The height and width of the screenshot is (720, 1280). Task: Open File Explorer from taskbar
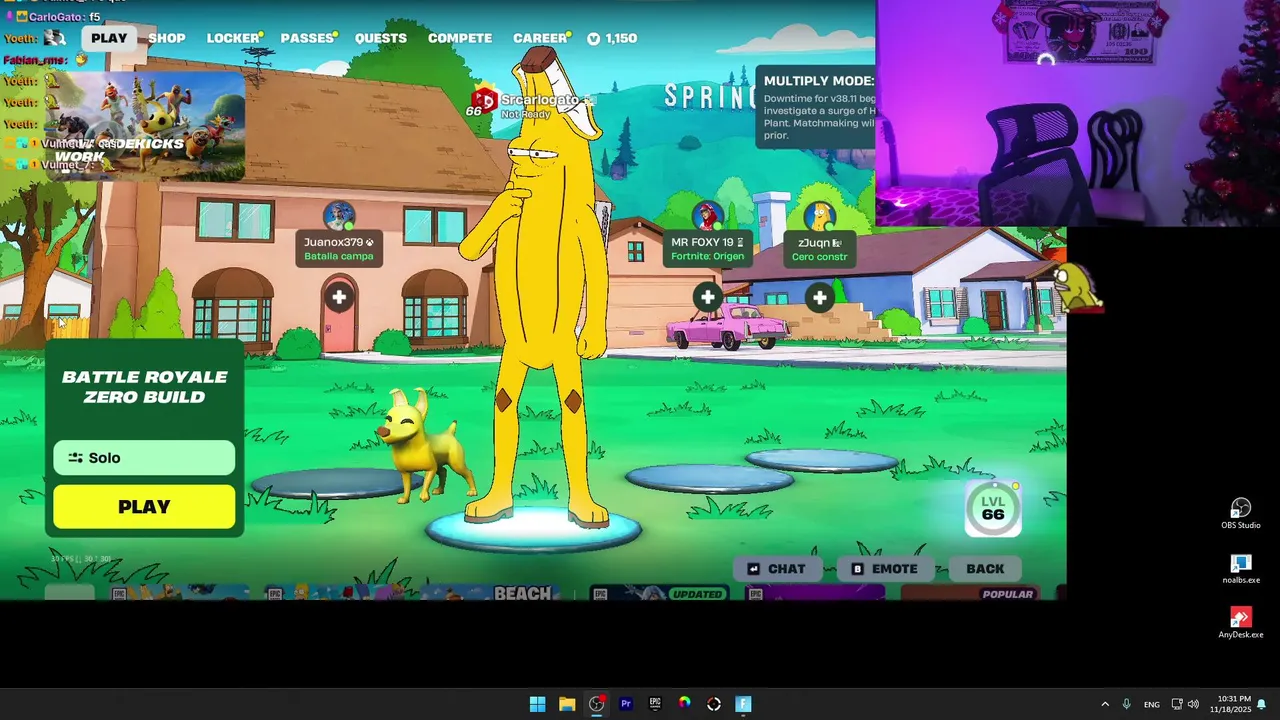click(567, 704)
